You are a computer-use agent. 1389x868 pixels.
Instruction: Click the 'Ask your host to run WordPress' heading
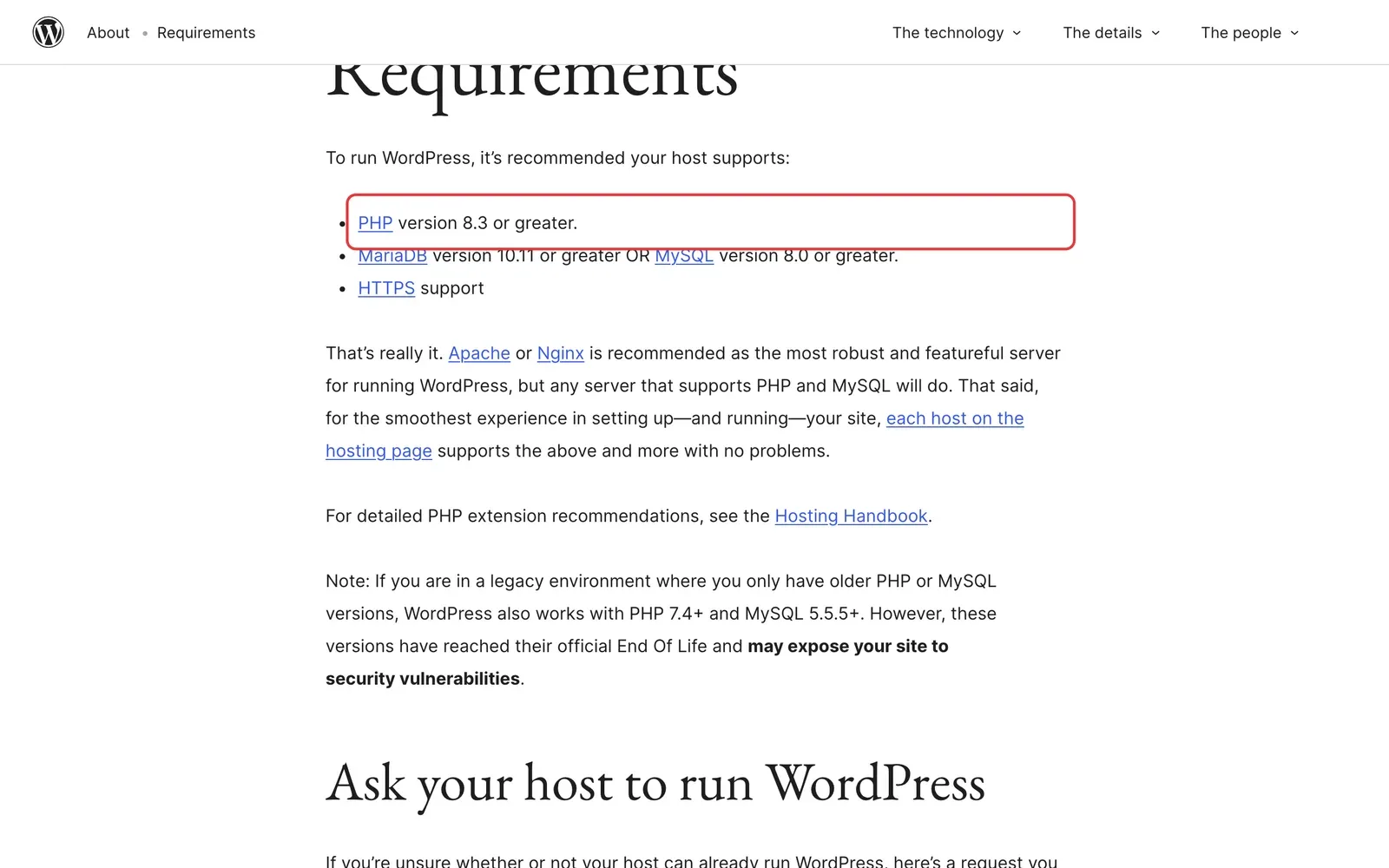655,785
